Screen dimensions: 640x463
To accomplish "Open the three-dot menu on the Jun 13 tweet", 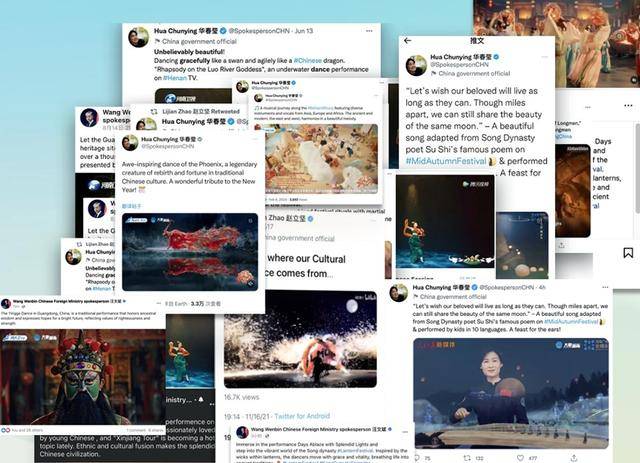I will [369, 31].
